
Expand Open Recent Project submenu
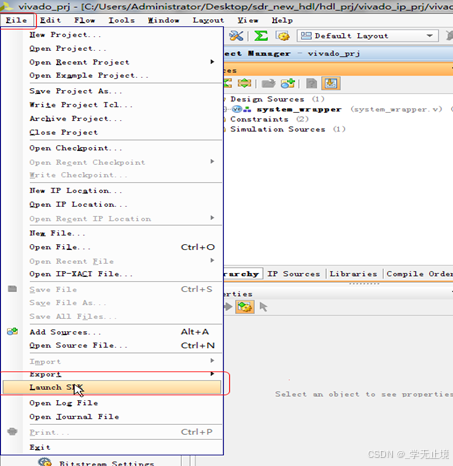[x=212, y=62]
